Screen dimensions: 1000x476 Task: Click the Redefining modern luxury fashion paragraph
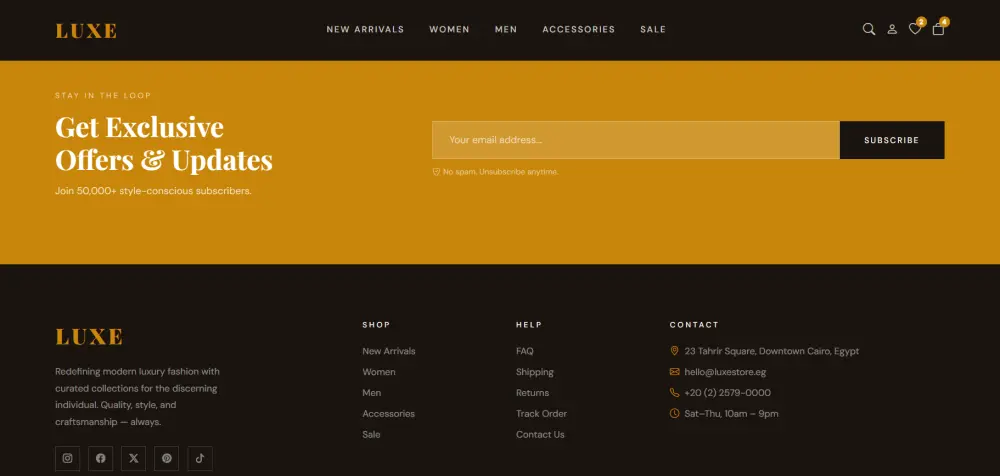pyautogui.click(x=138, y=396)
